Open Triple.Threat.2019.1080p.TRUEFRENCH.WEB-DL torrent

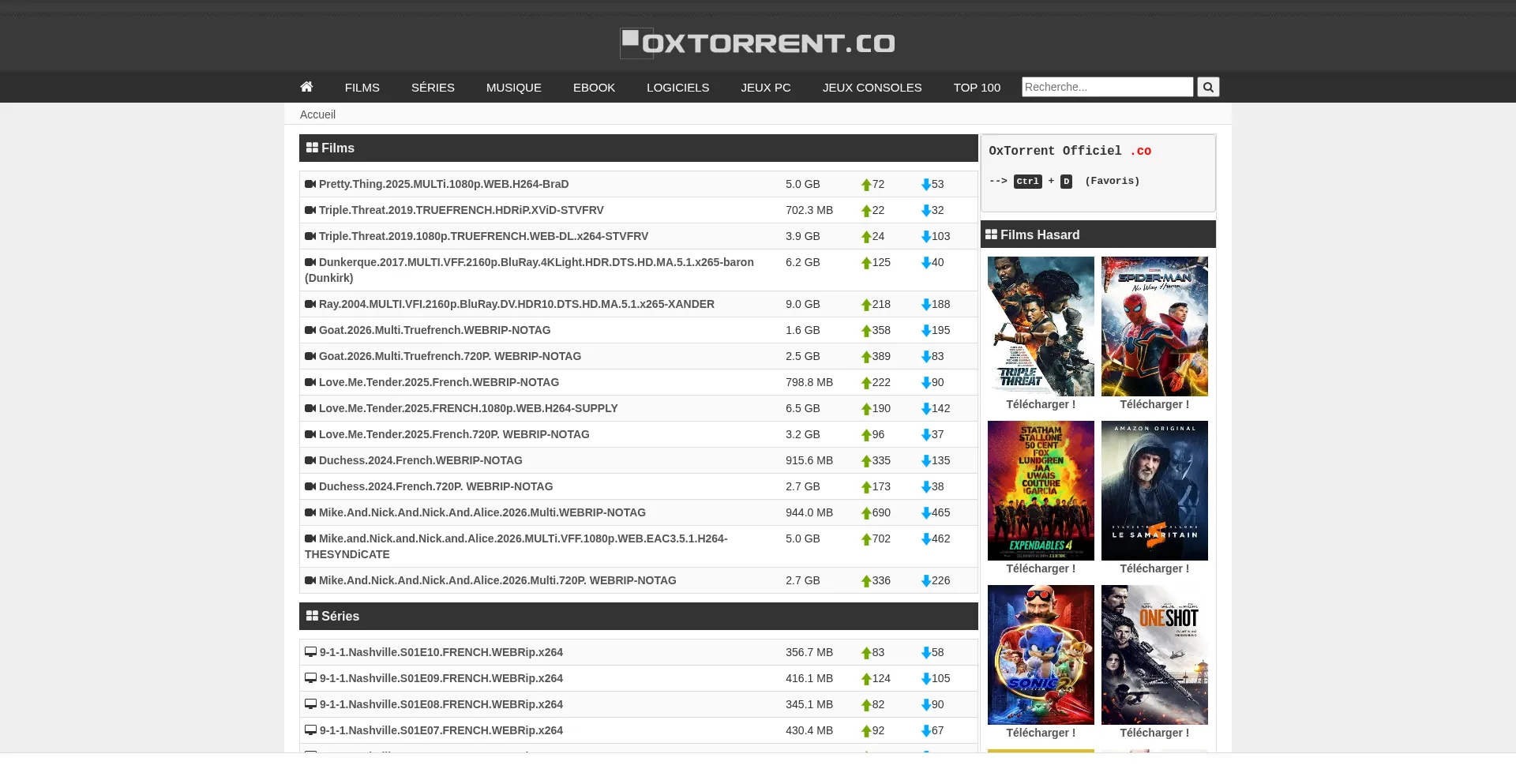point(483,236)
